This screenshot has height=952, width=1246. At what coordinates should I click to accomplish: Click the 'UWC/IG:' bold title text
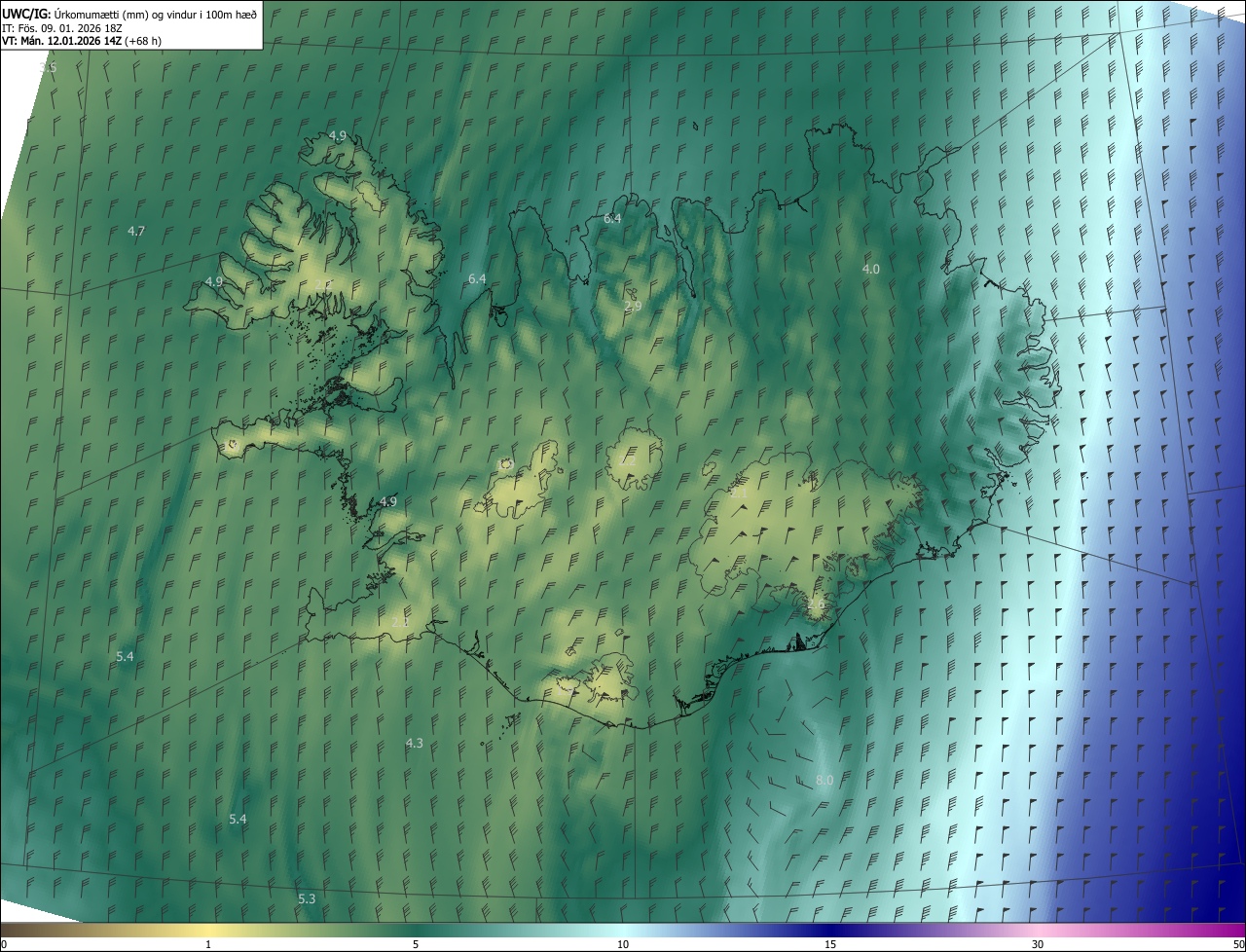(26, 13)
